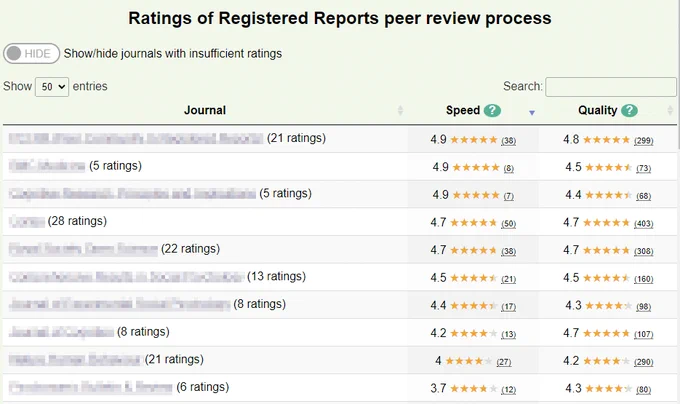Open the (13) speed ratings count link

(508, 334)
